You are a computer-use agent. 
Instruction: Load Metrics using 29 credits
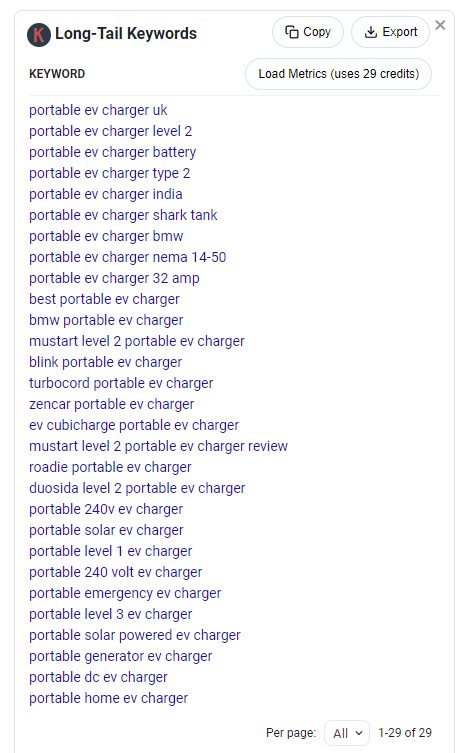[339, 74]
